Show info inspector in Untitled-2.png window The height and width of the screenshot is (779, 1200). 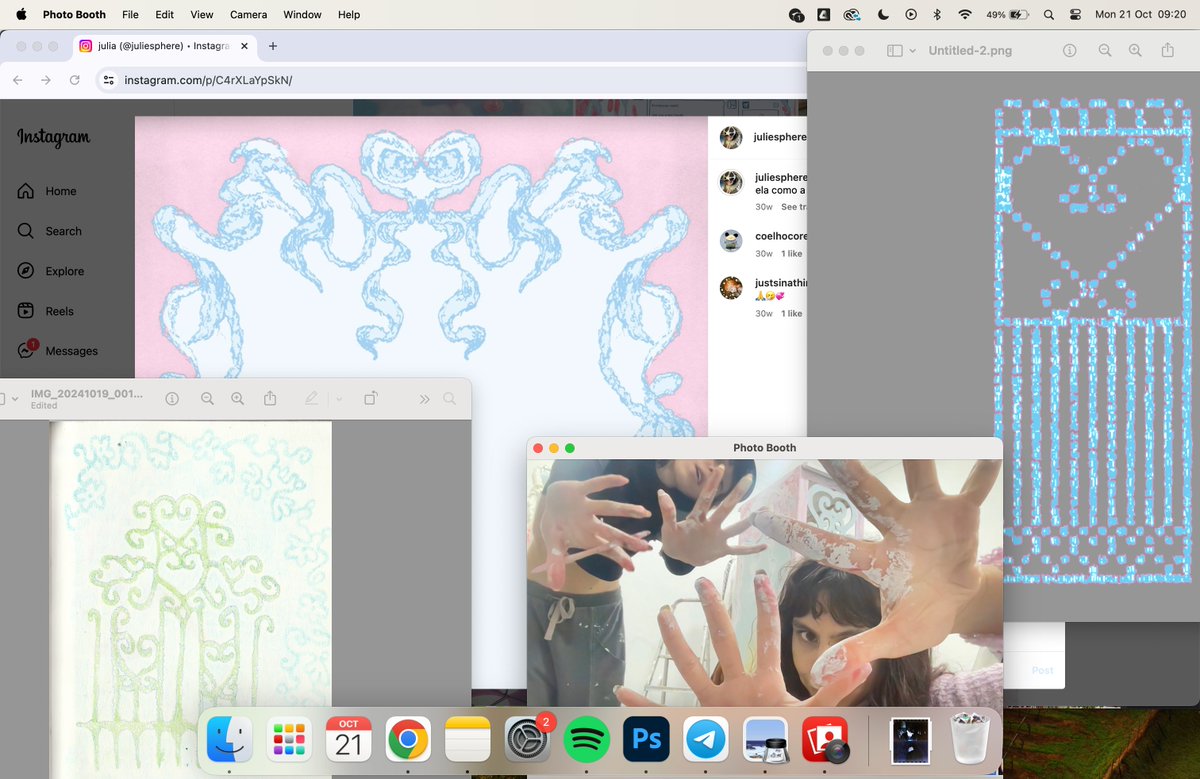click(1069, 50)
